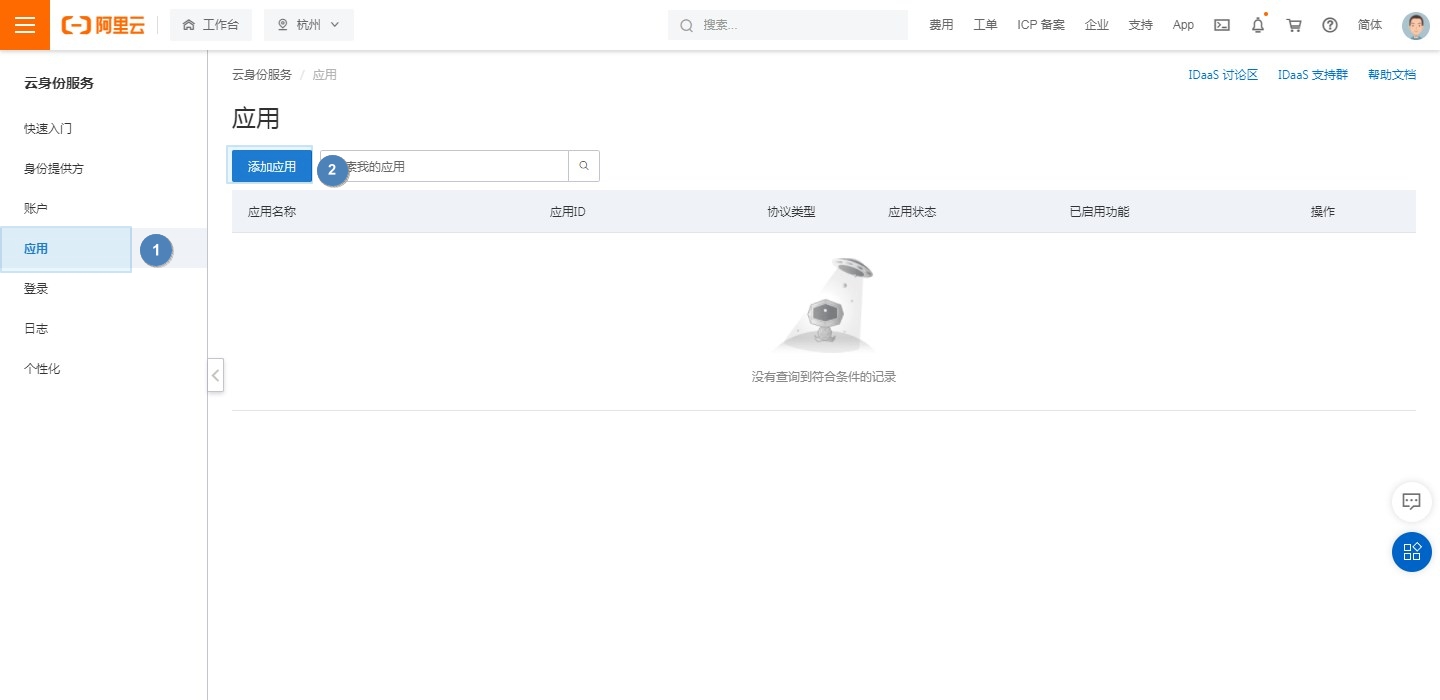Click the 添加应用 button
This screenshot has height=700, width=1440.
[272, 166]
